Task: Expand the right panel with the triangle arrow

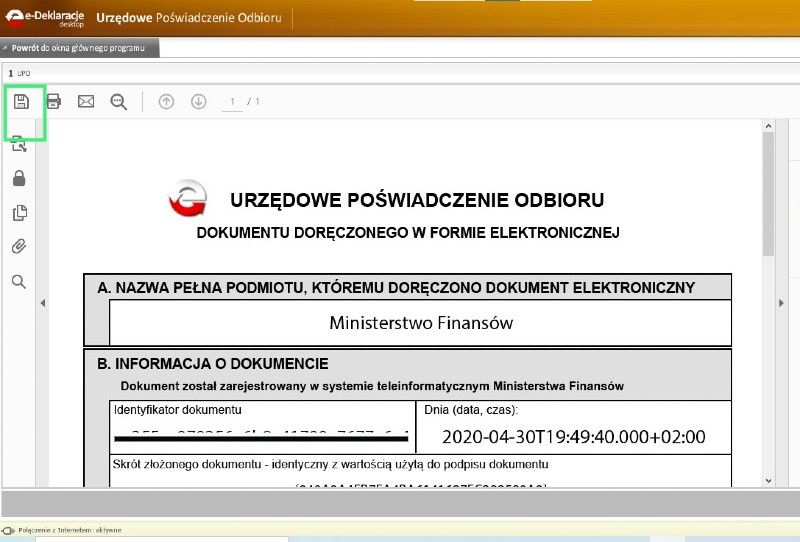Action: [x=781, y=303]
